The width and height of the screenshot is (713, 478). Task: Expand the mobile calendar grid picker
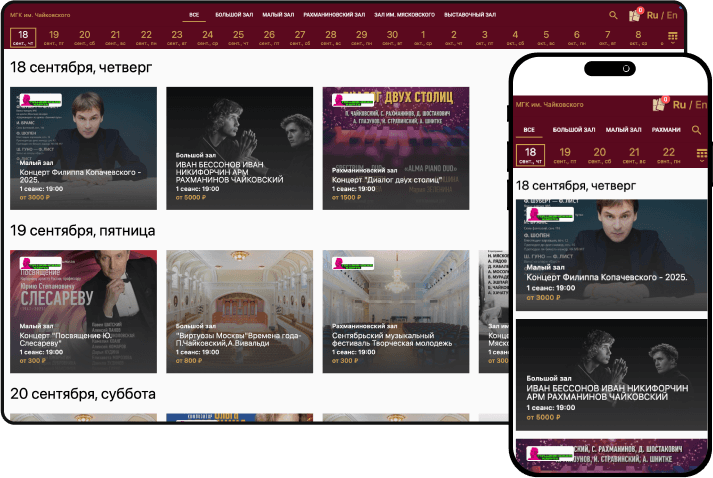(701, 154)
